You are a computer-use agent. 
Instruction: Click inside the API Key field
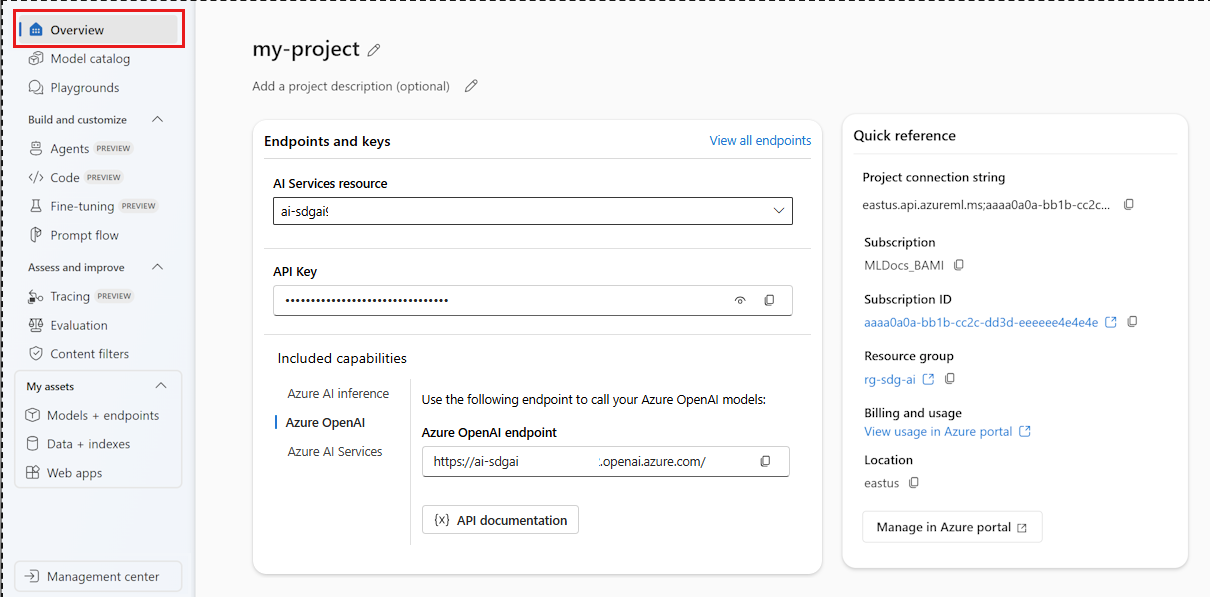533,300
